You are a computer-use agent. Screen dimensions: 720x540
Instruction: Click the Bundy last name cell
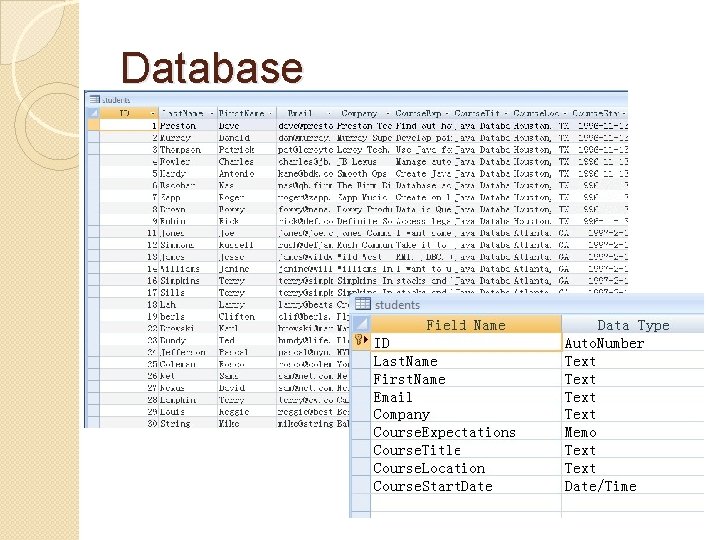[188, 340]
